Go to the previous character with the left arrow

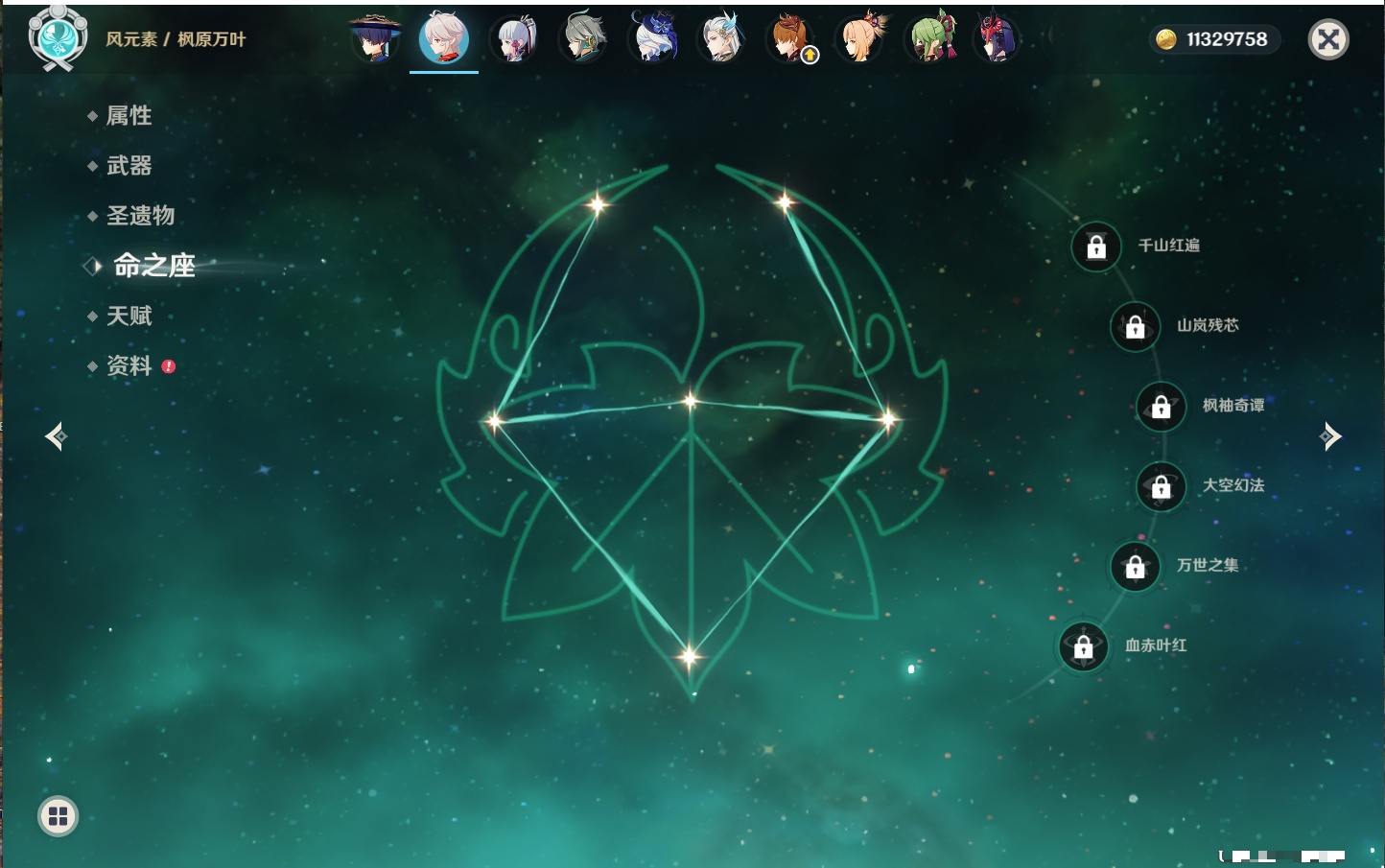(x=56, y=436)
